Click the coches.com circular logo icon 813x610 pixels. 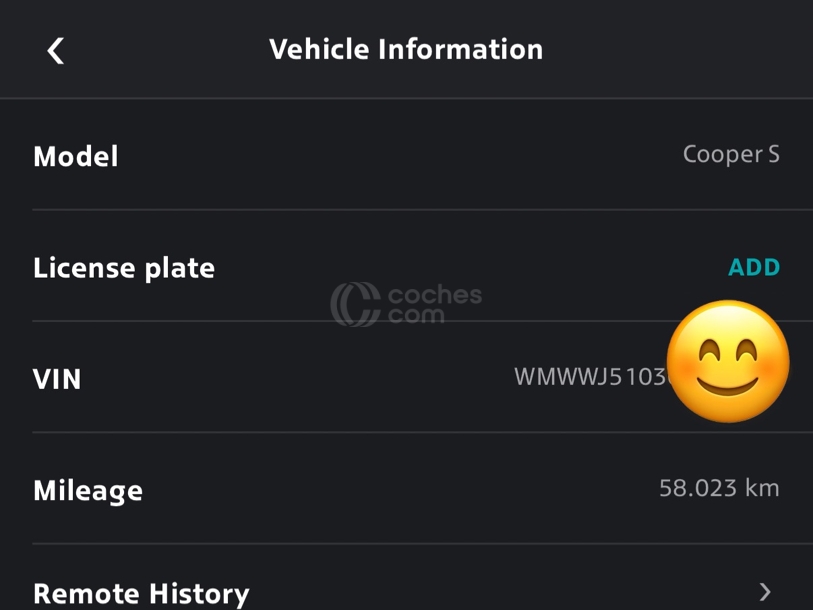point(355,304)
